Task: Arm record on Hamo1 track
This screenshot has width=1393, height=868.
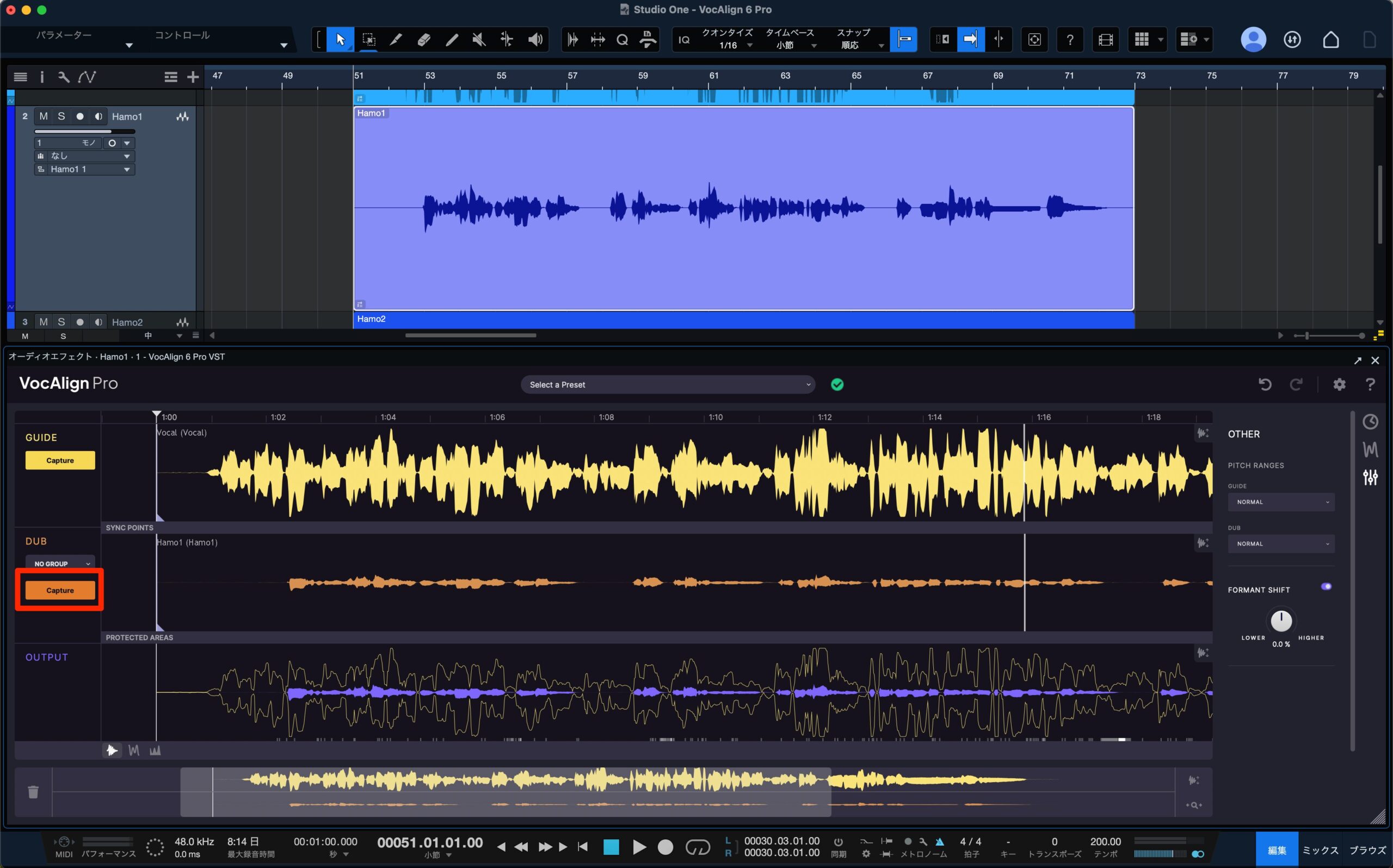Action: point(80,116)
